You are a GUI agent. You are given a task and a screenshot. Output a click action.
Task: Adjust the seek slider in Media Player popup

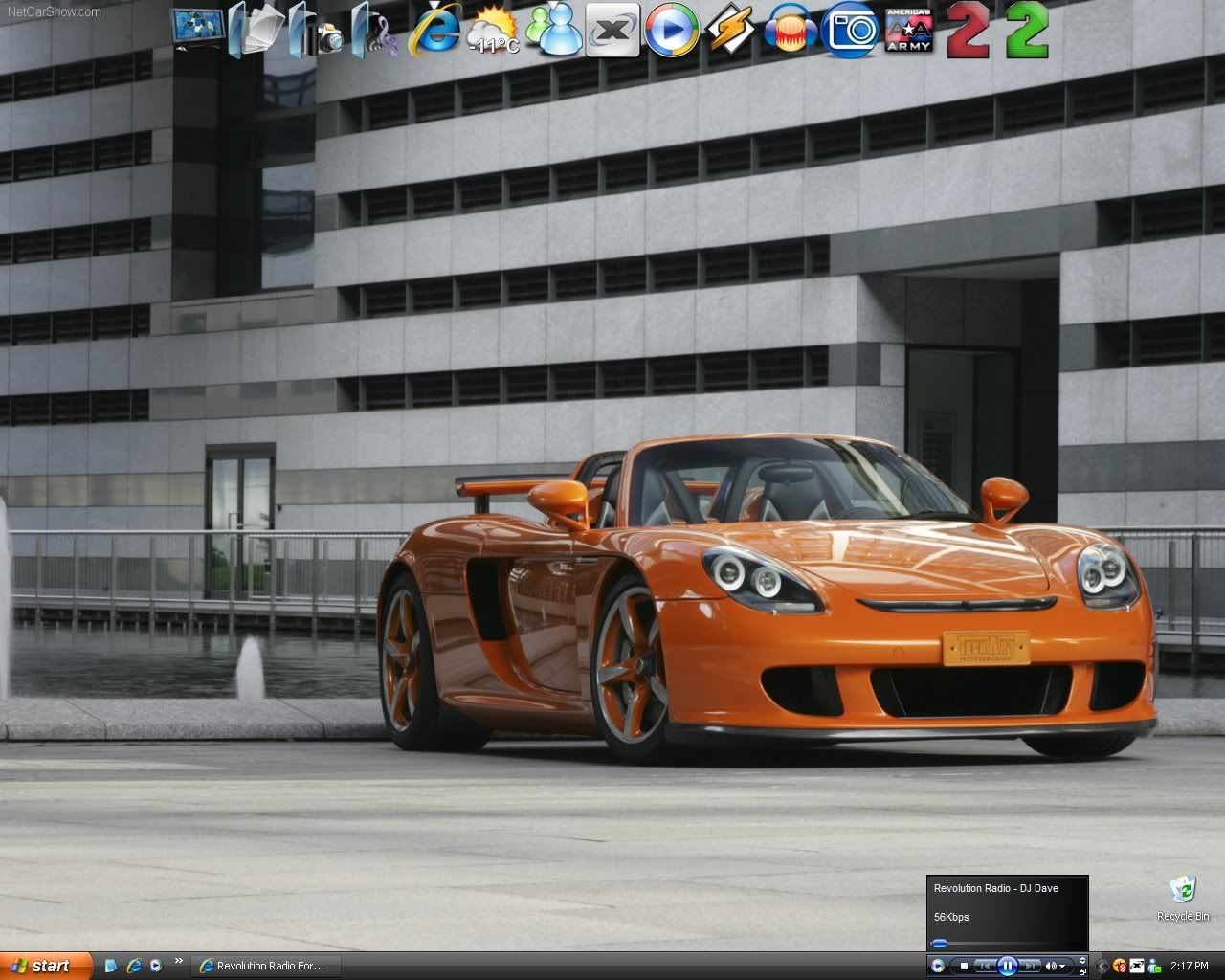939,944
